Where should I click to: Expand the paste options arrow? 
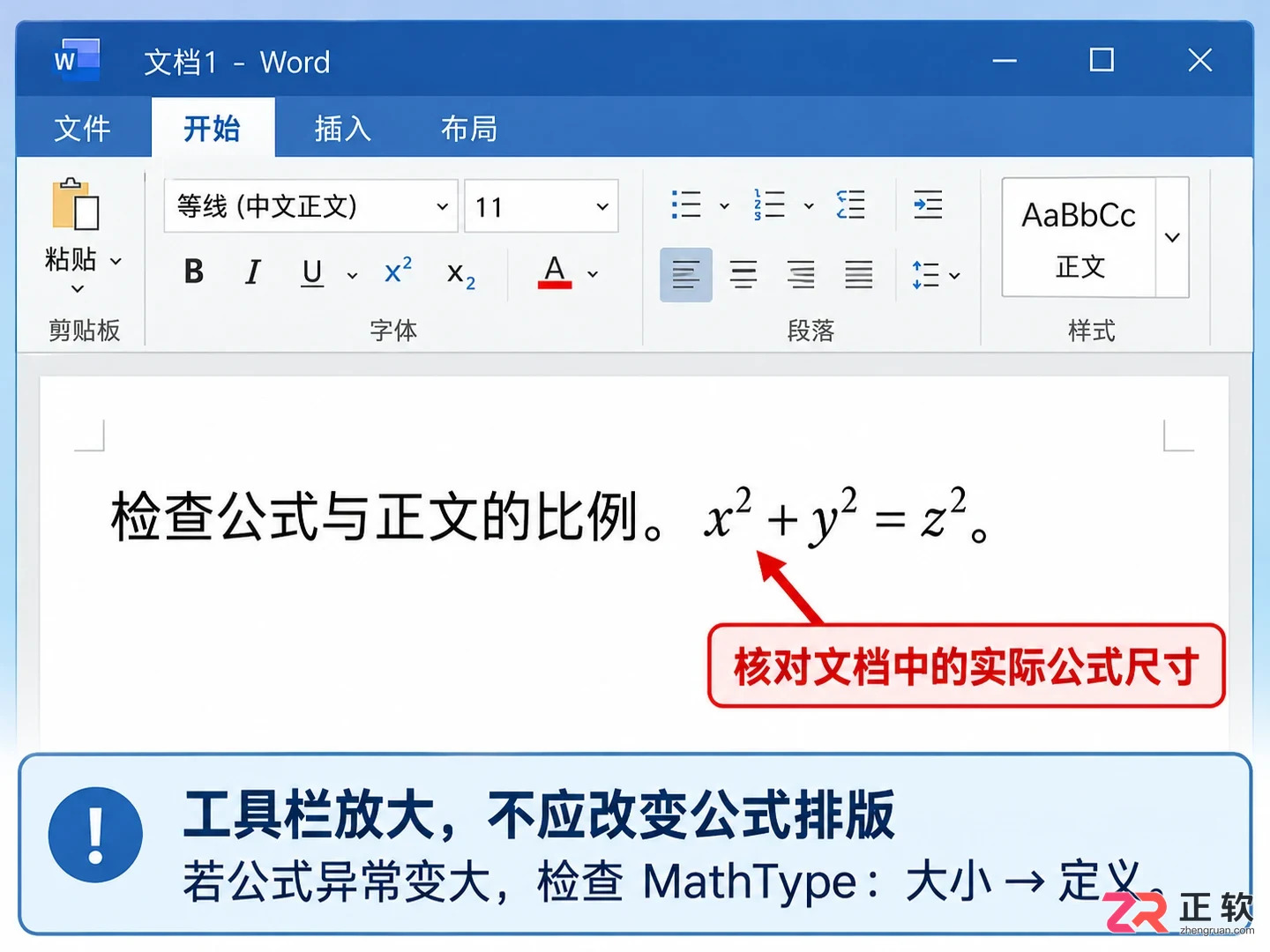coord(78,289)
